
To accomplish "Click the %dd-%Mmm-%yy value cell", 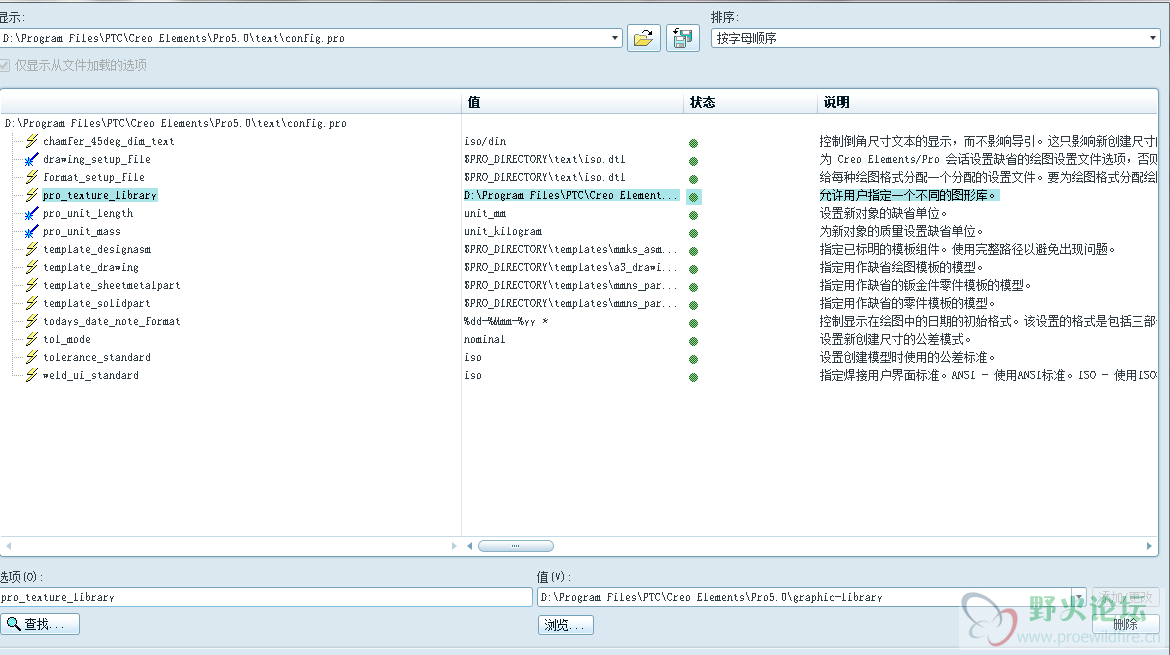I will (506, 321).
